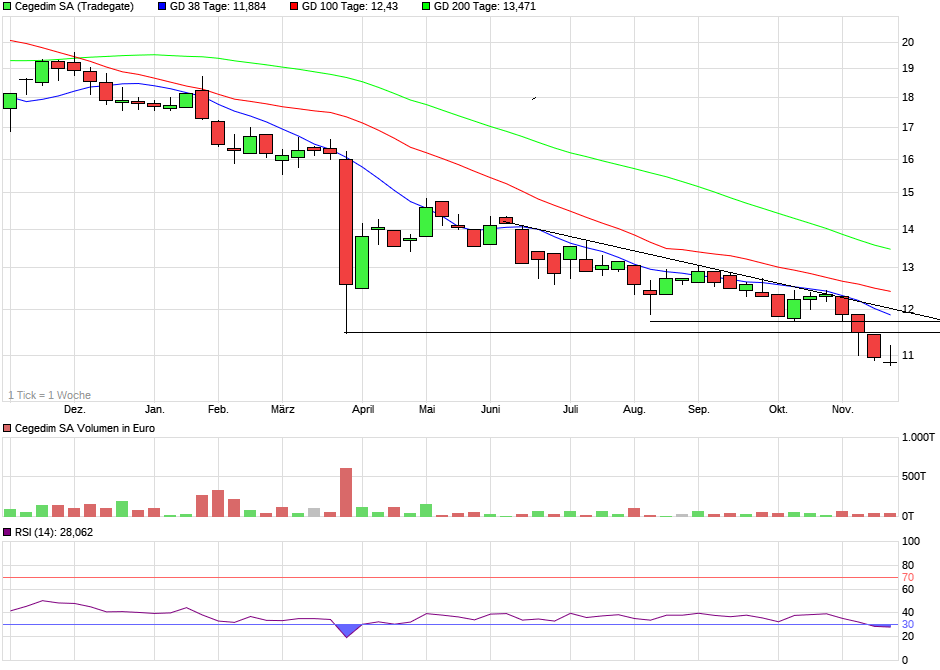Click the RSI axis value 80
940x670 pixels.
[x=908, y=565]
